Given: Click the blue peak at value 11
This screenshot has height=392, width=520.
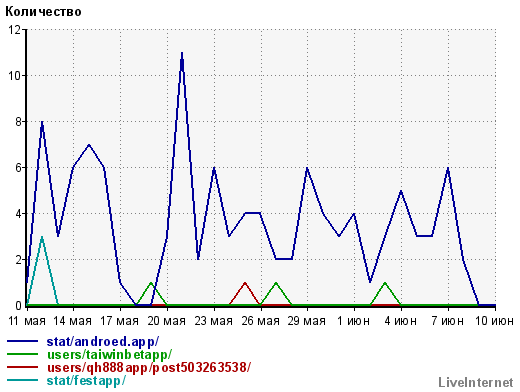Looking at the screenshot, I should 182,53.
